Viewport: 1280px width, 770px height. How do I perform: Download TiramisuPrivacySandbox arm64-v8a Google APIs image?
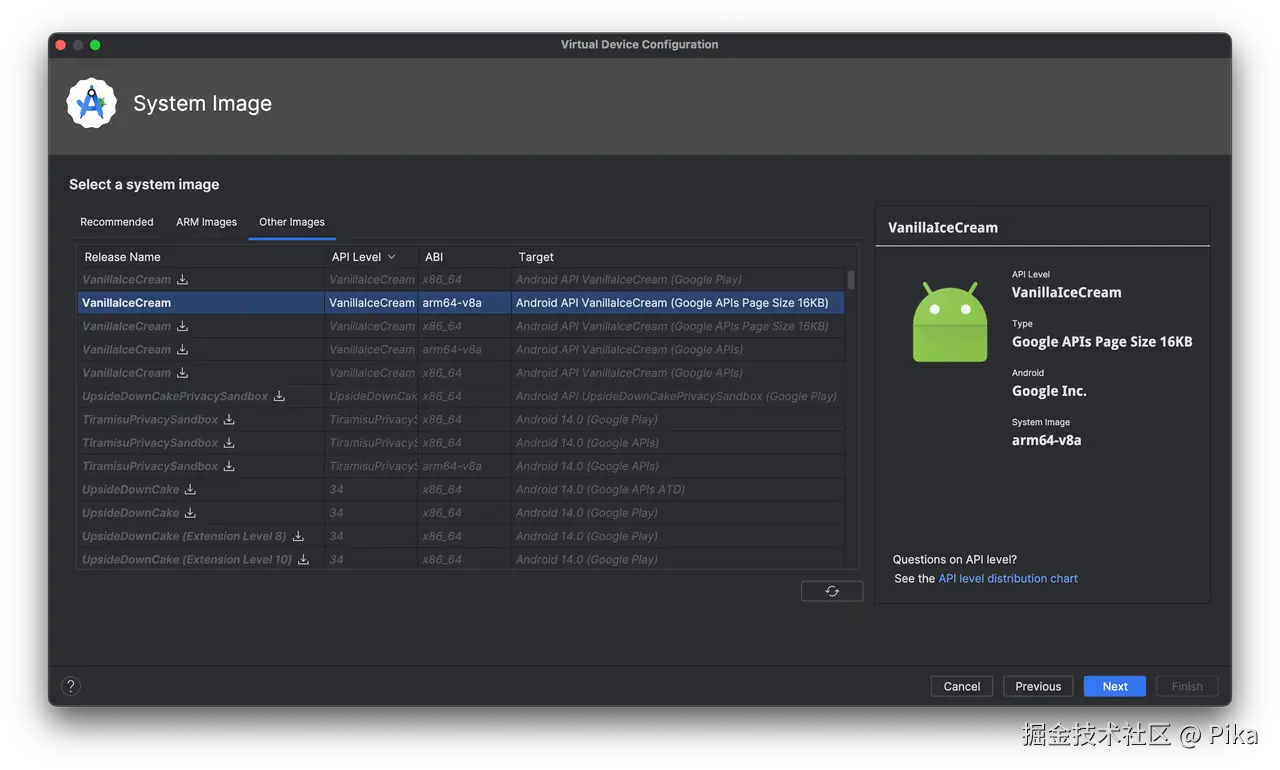[229, 466]
